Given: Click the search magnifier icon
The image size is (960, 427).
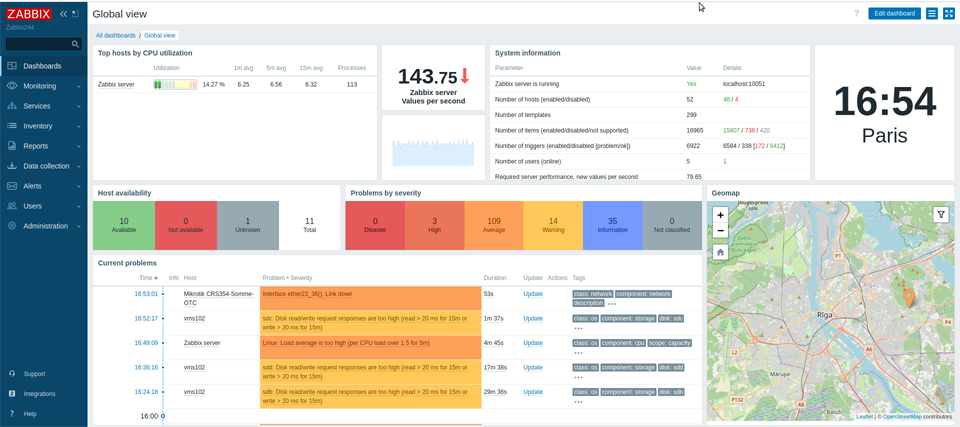Looking at the screenshot, I should coord(75,44).
